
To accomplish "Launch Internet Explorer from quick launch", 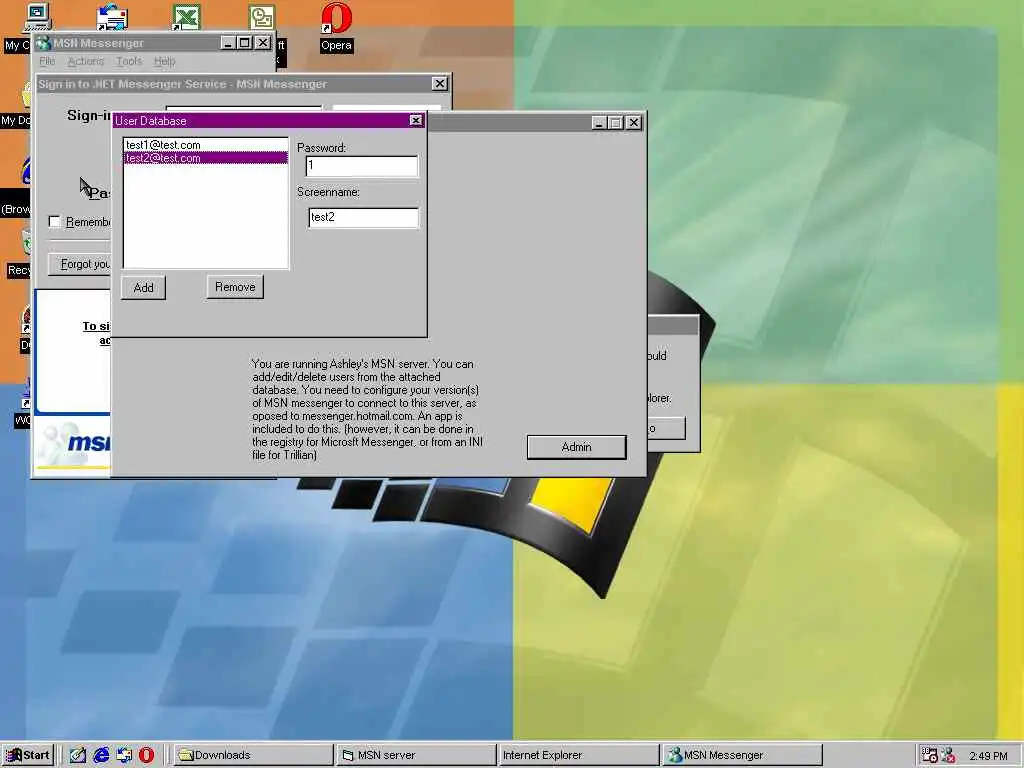I will pyautogui.click(x=101, y=755).
